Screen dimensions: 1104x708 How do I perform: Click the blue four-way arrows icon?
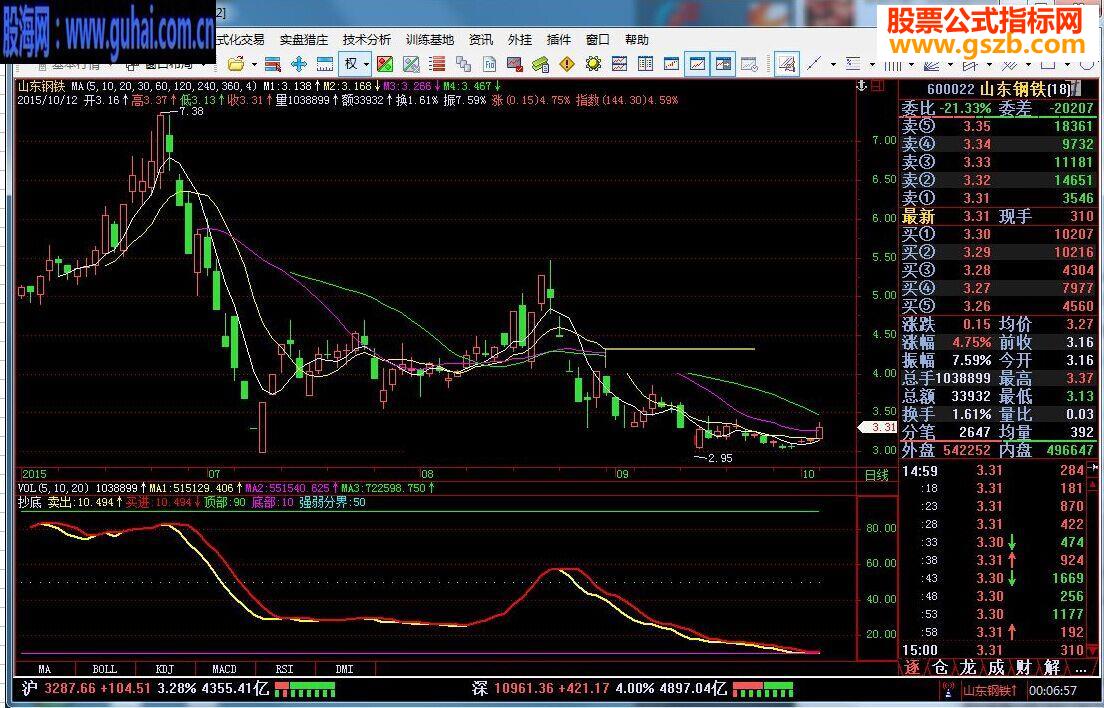click(298, 64)
